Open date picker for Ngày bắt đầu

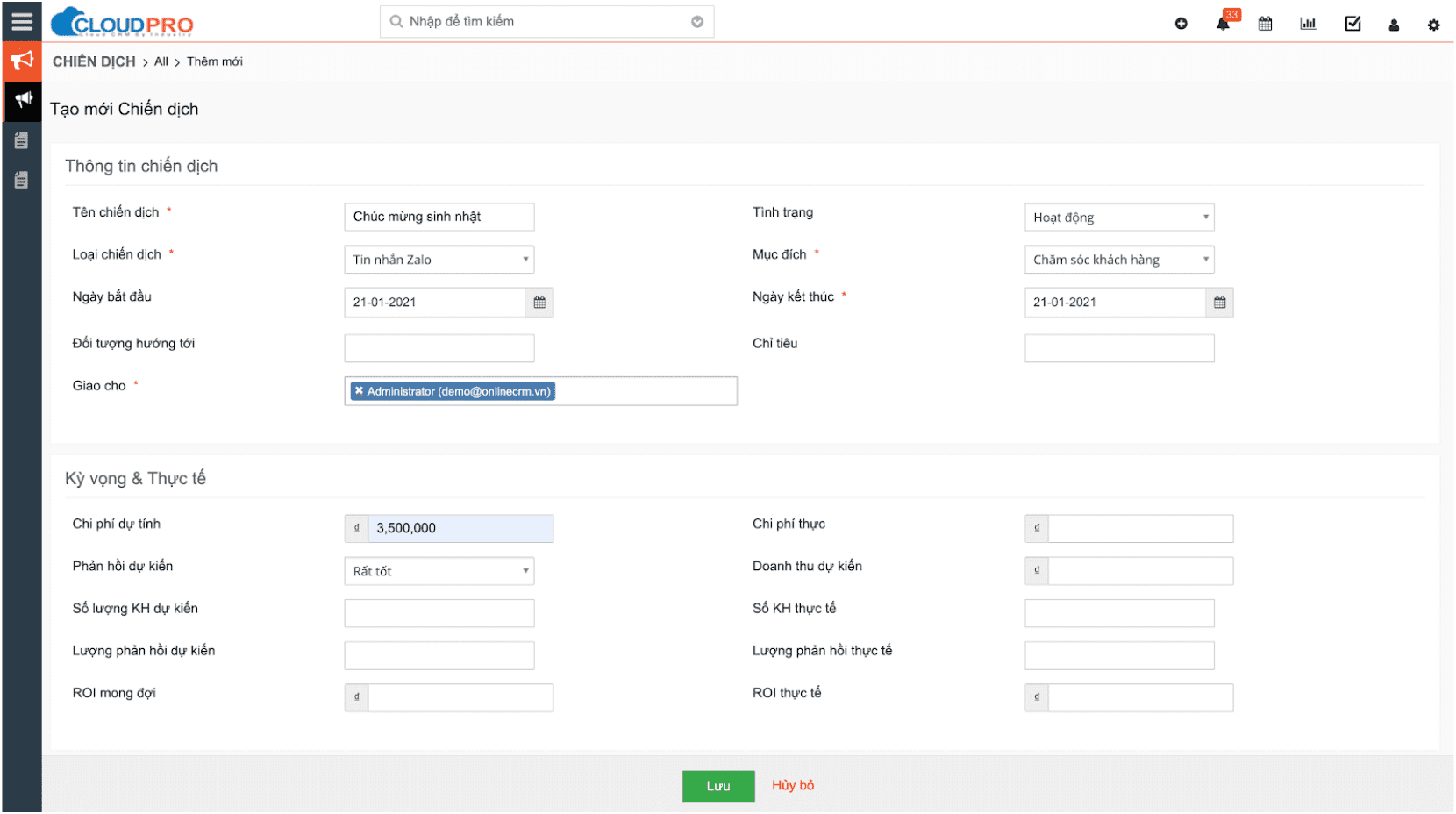(x=539, y=303)
